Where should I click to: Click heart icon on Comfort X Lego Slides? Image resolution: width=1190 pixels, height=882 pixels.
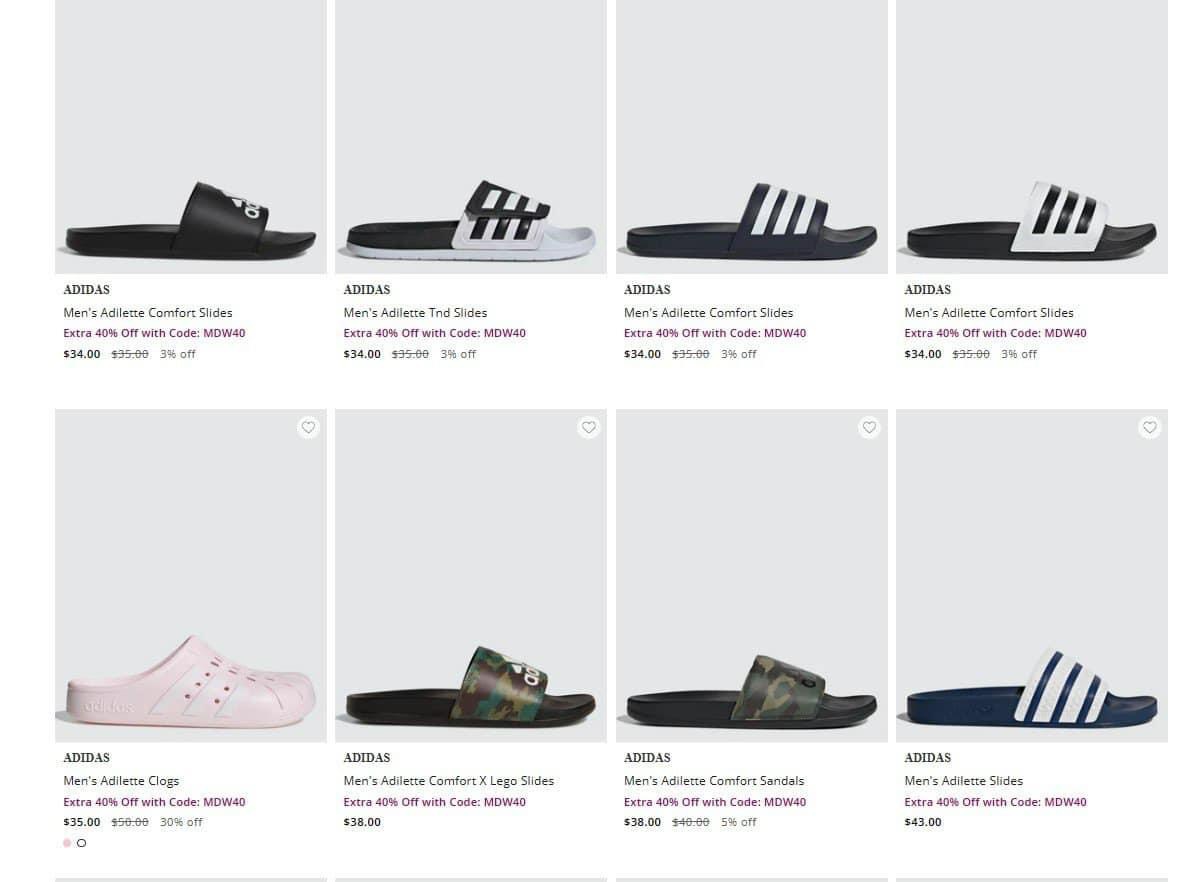(x=589, y=428)
